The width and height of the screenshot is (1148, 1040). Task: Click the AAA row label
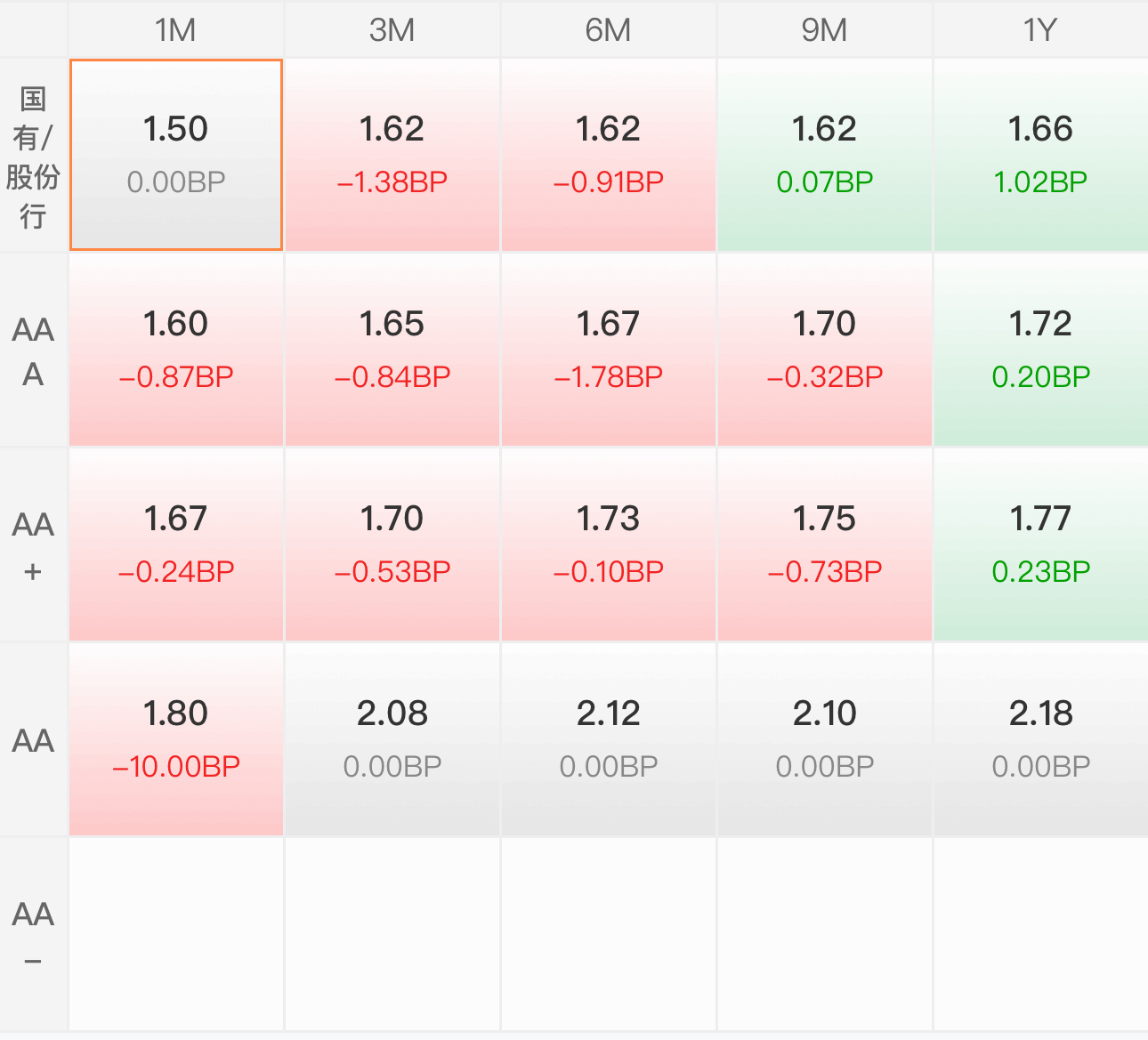[33, 351]
